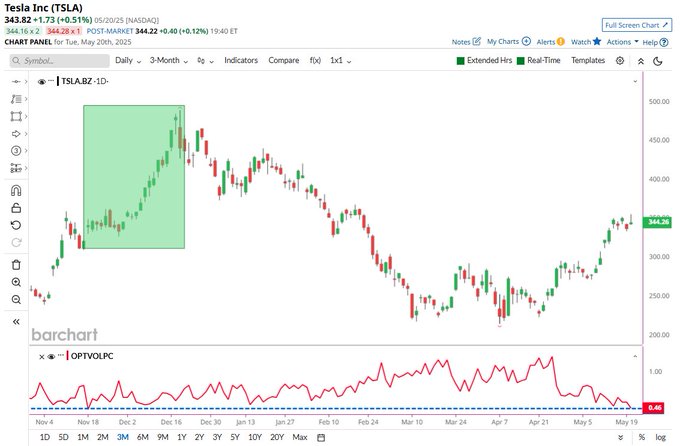
Task: Select the Max range tab
Action: coord(300,437)
